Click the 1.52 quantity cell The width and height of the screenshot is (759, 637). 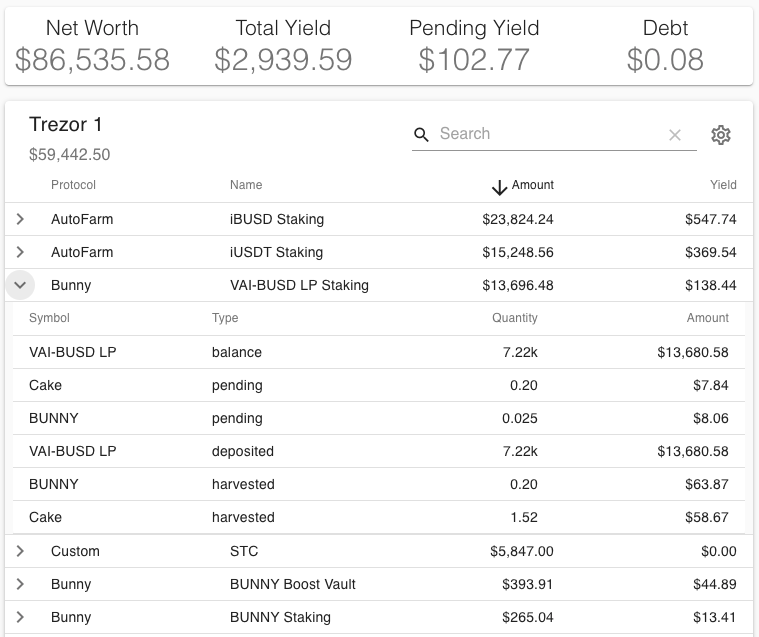coord(524,517)
